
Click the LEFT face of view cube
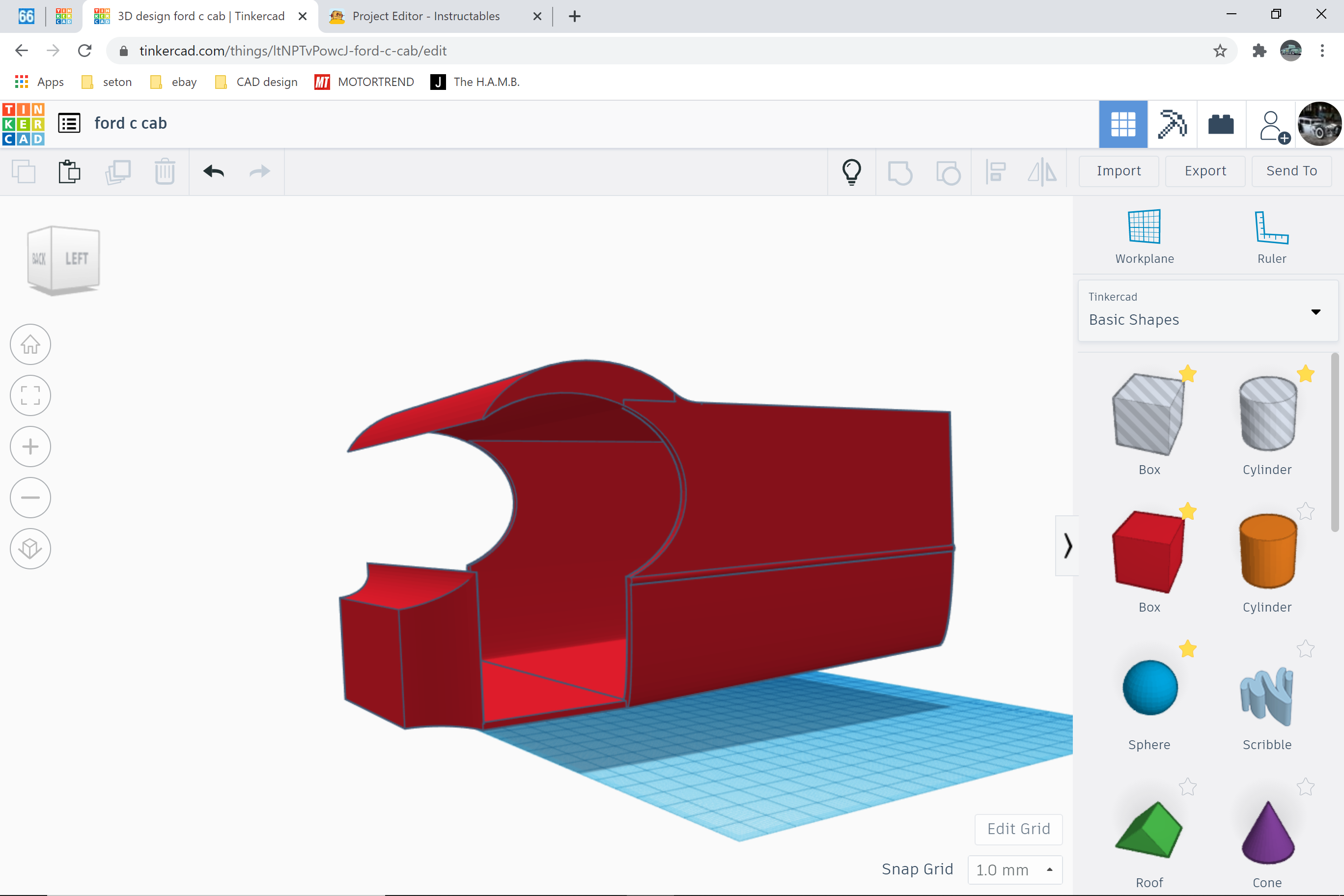pos(76,258)
